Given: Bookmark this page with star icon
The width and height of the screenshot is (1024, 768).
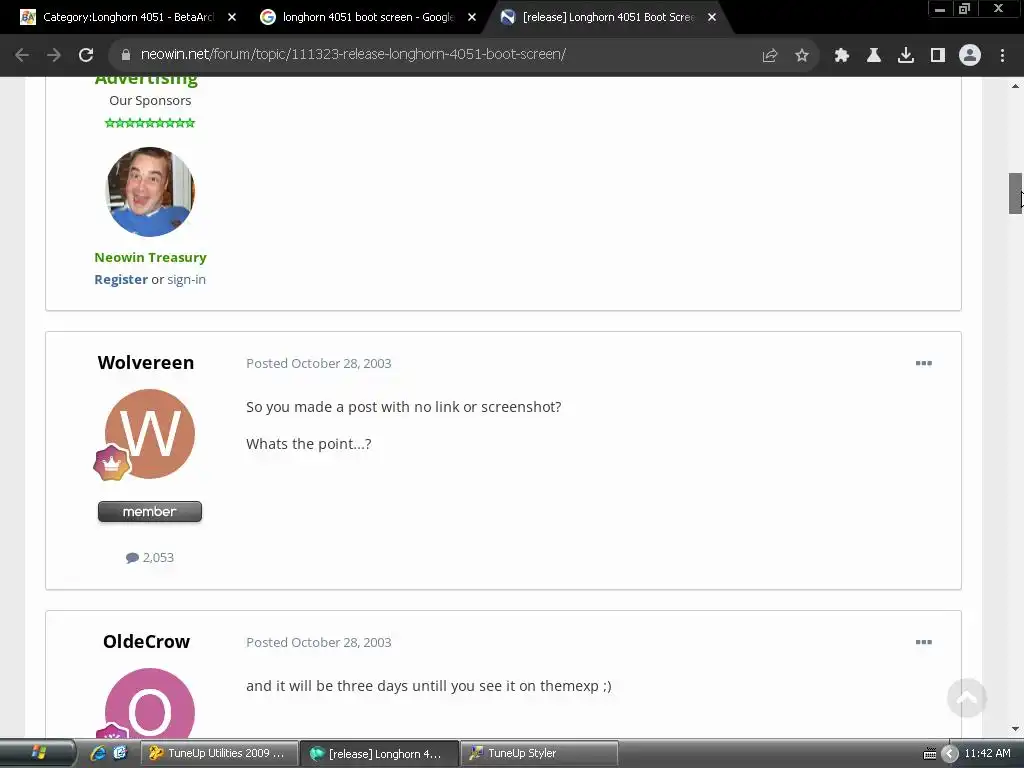Looking at the screenshot, I should click(x=802, y=56).
